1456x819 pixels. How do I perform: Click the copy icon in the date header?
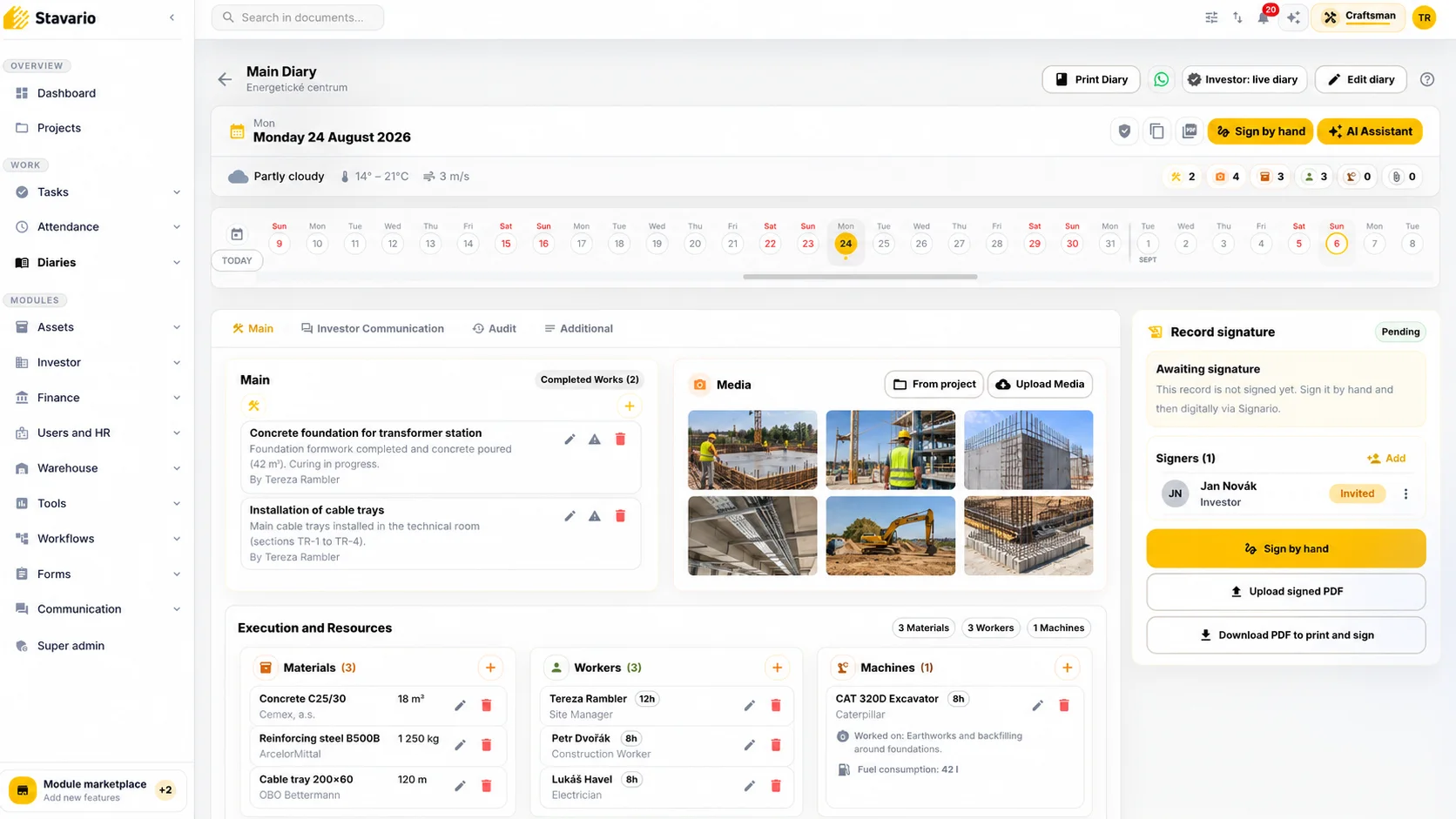pyautogui.click(x=1156, y=131)
